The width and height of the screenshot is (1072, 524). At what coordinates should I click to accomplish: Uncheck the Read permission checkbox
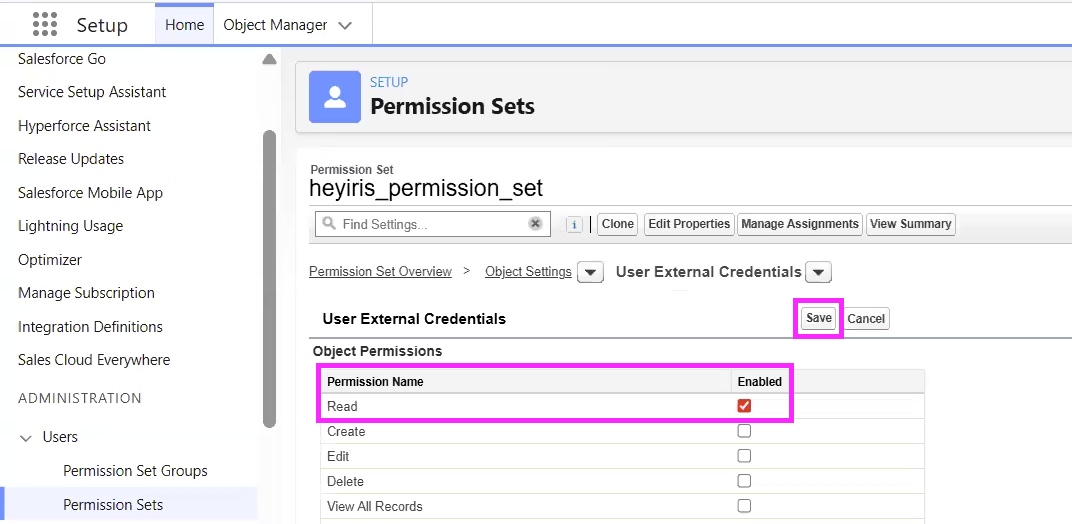[745, 406]
